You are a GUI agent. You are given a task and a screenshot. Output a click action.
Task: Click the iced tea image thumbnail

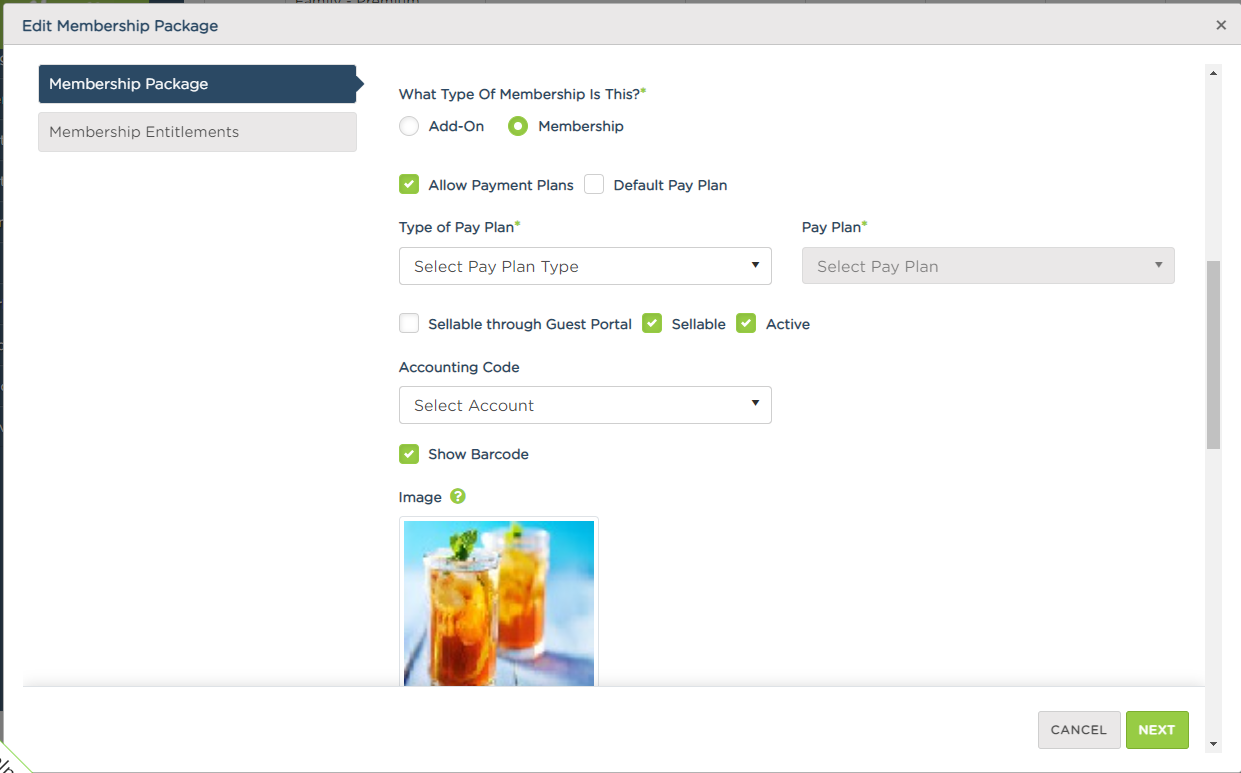coord(499,603)
